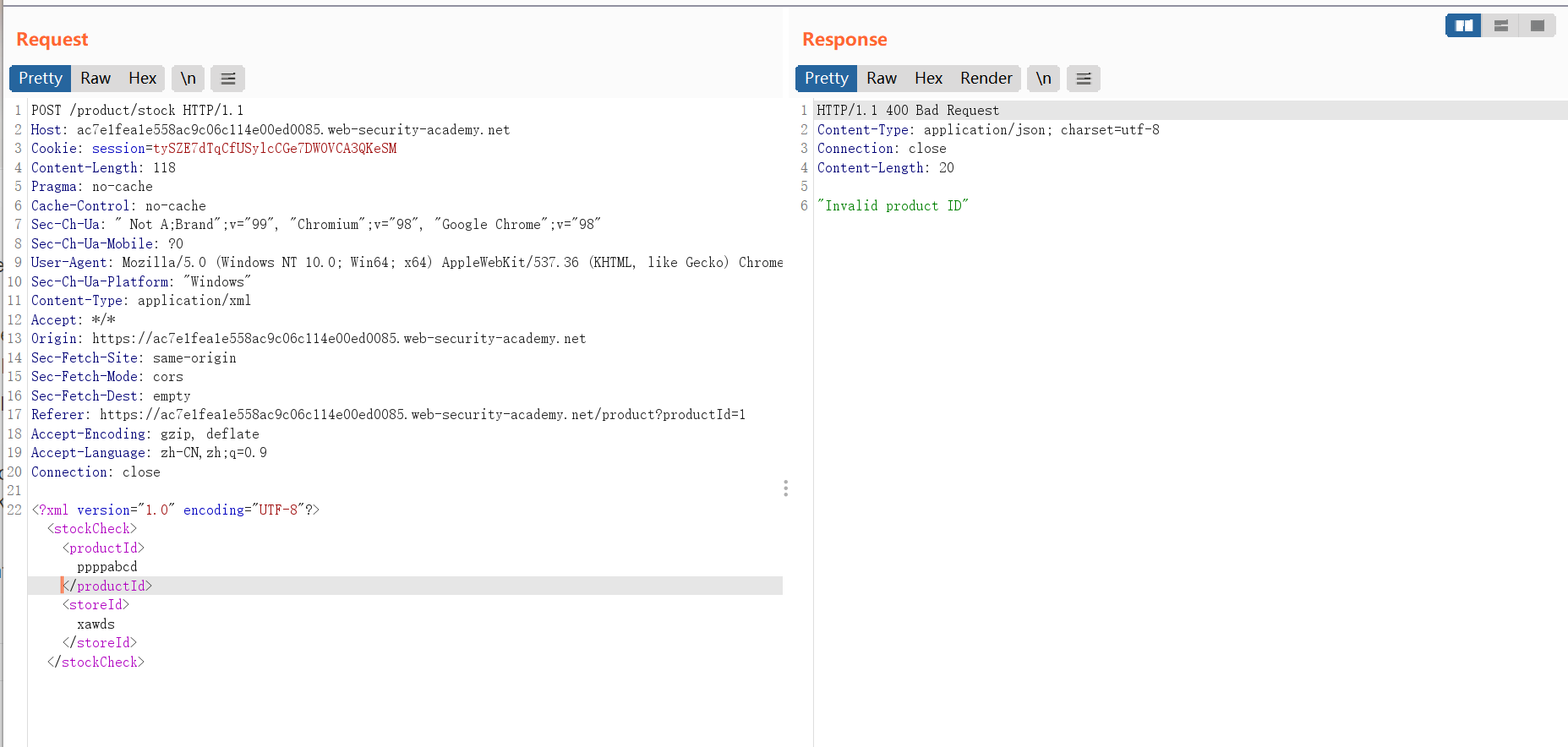
Task: Click the xawds storeId value
Action: 96,624
